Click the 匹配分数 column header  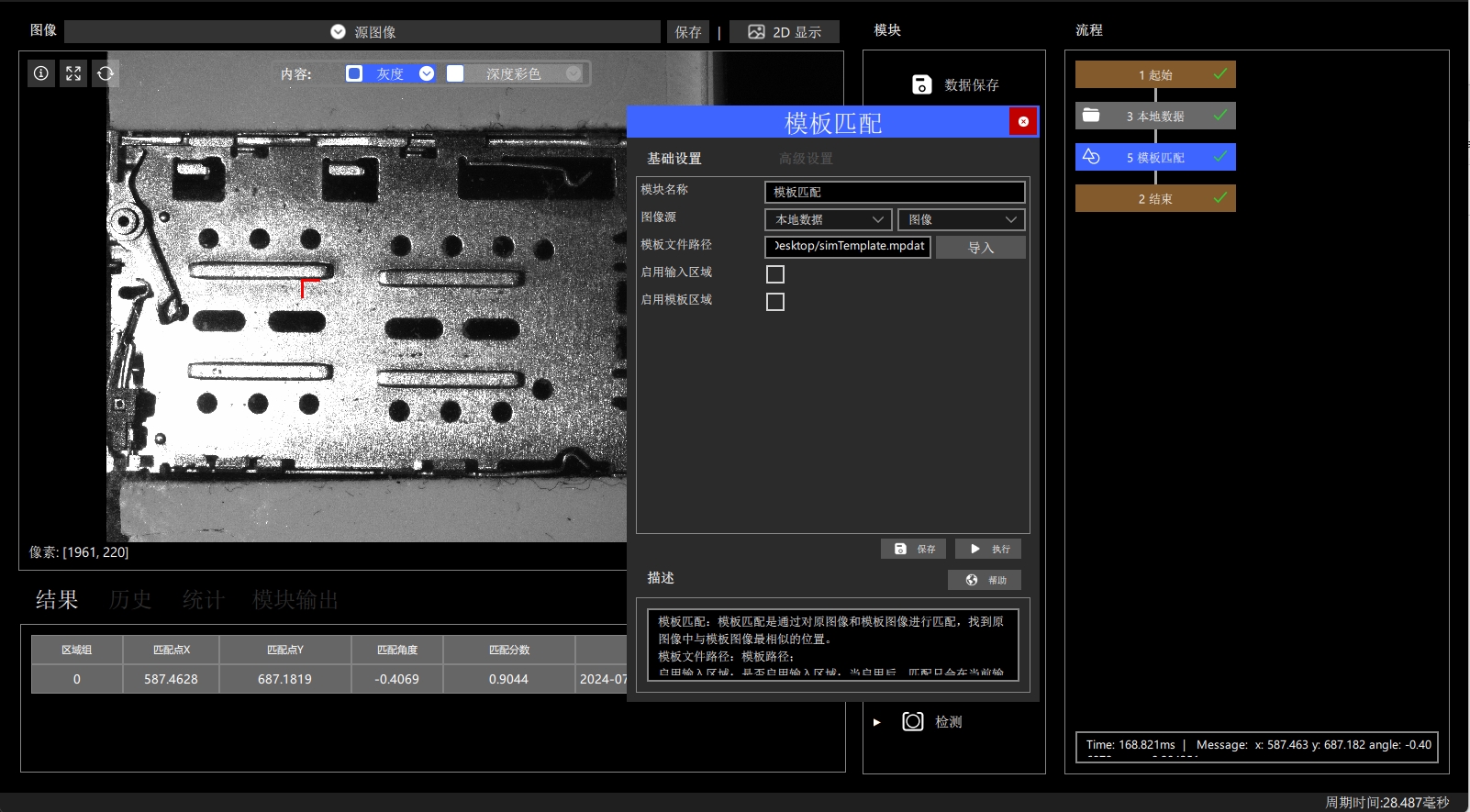point(509,650)
